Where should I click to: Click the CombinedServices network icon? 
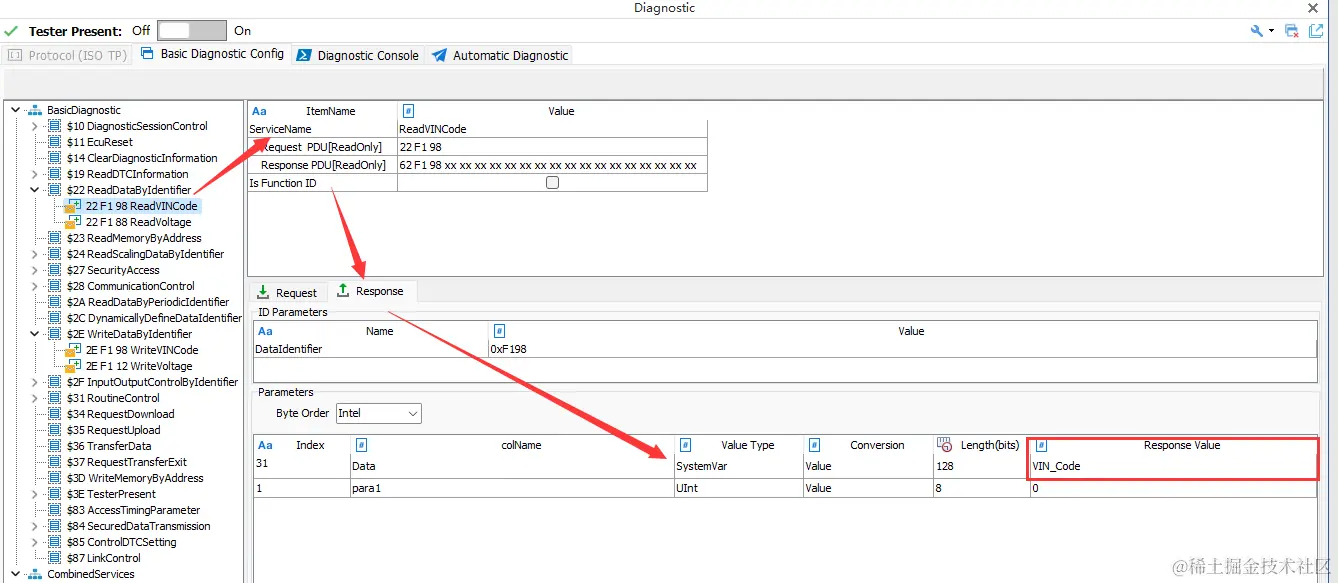coord(34,574)
